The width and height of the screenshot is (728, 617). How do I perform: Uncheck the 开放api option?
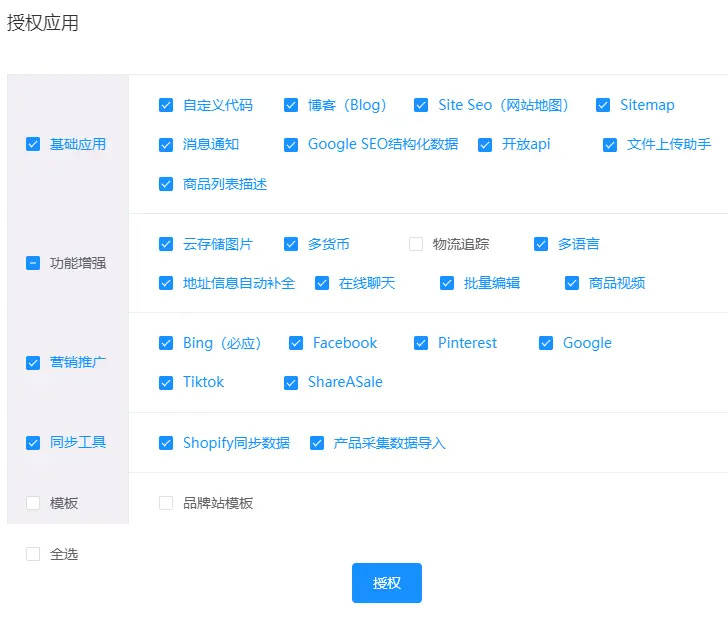(x=485, y=144)
